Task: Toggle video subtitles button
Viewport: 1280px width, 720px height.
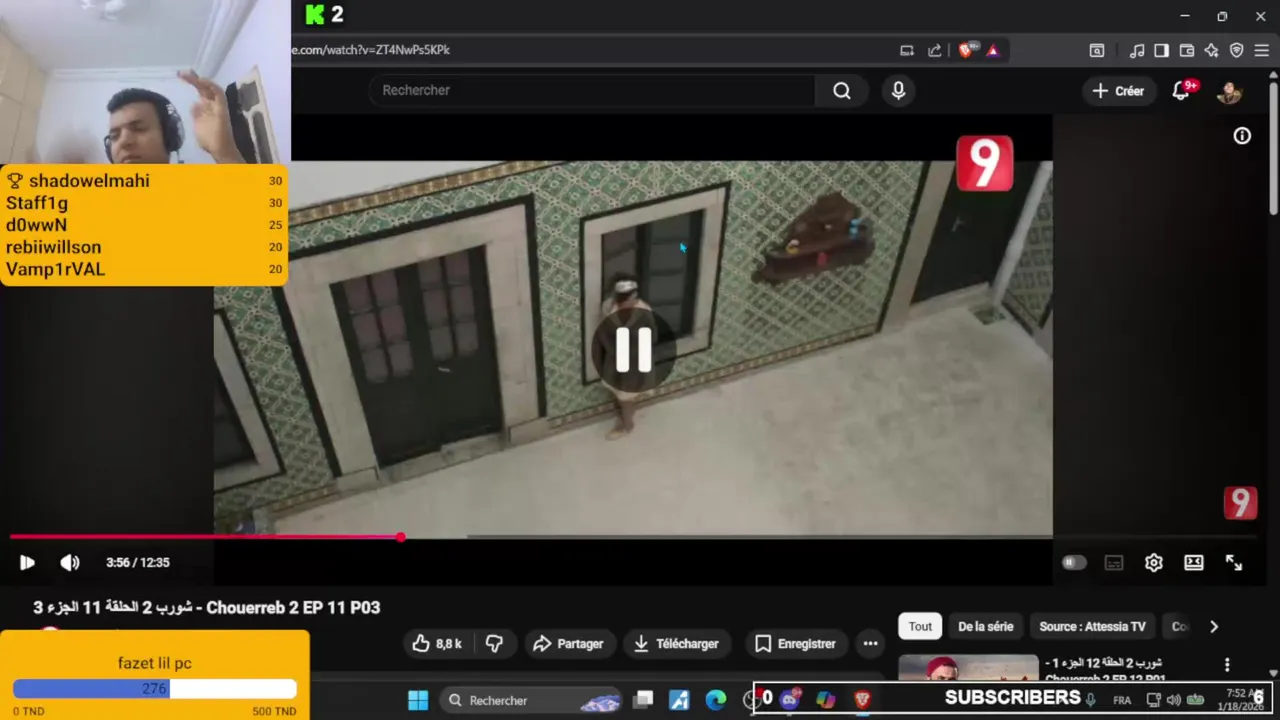Action: 1114,563
